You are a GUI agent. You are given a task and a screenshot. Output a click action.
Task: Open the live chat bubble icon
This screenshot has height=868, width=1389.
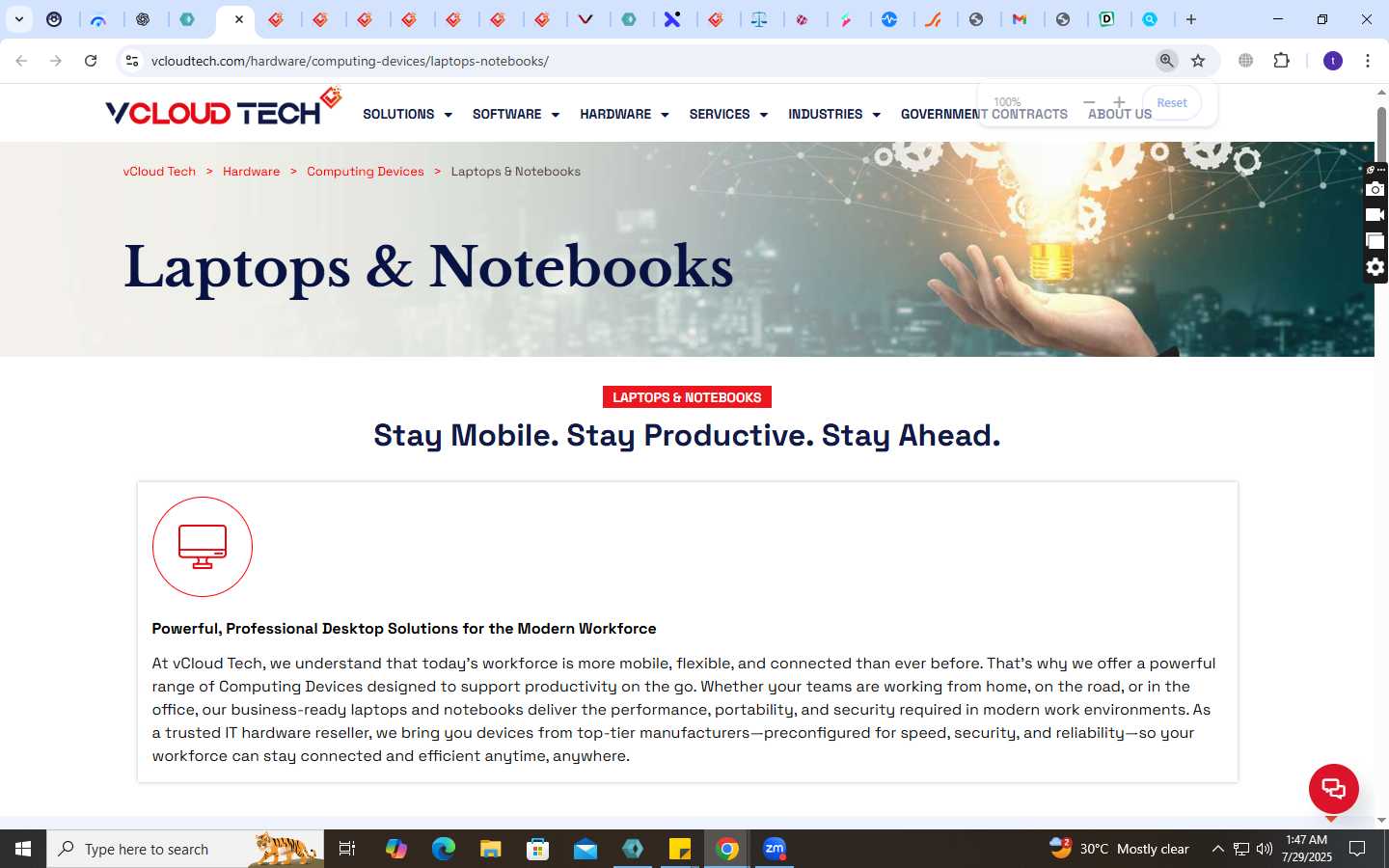click(x=1333, y=788)
